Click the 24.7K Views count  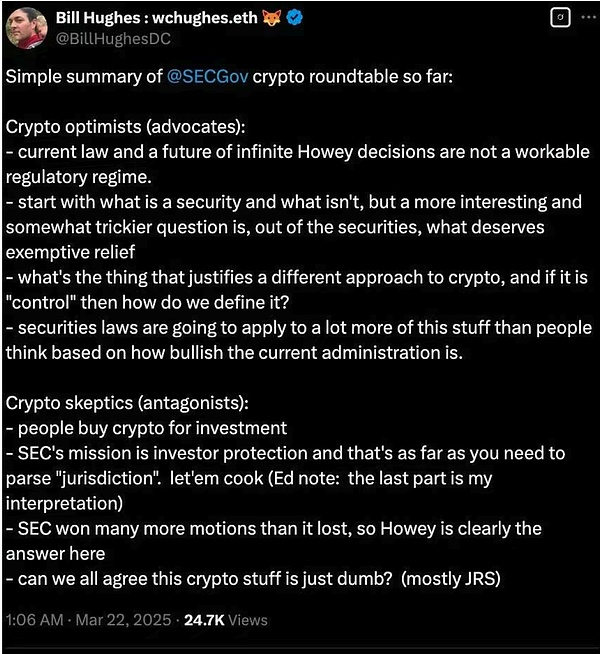pyautogui.click(x=223, y=620)
